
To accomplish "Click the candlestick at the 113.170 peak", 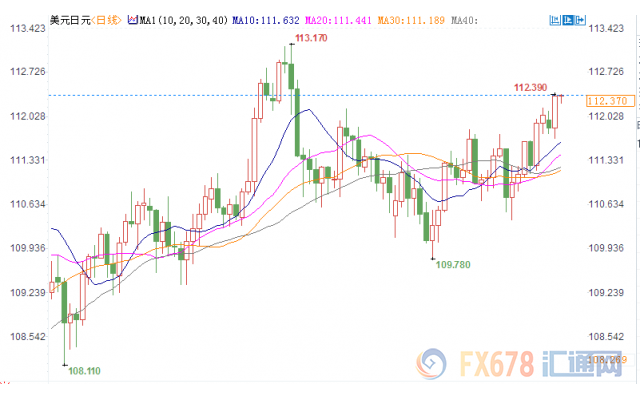I will (x=291, y=76).
